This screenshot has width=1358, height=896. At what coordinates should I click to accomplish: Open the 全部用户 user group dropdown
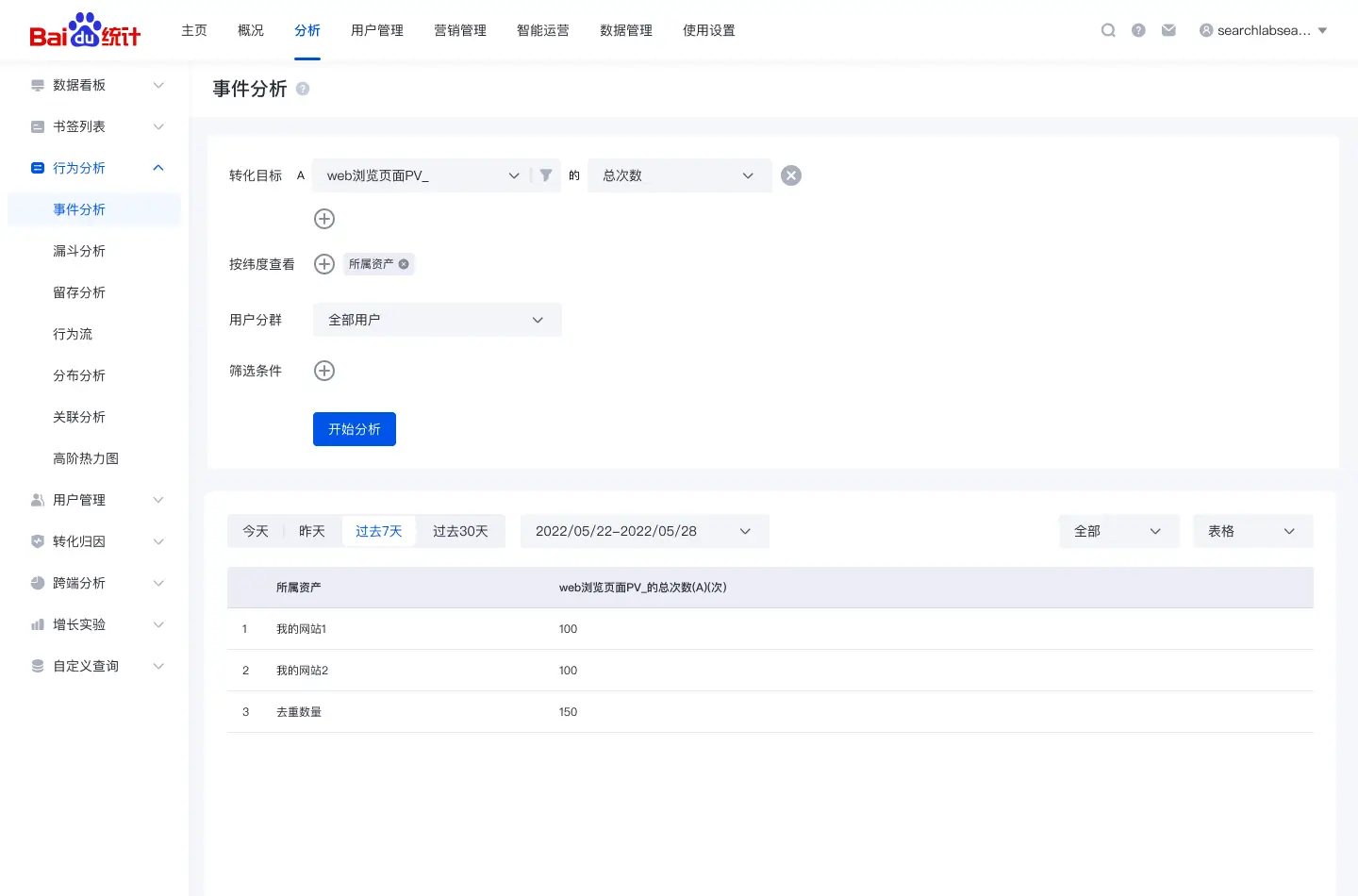[x=437, y=320]
